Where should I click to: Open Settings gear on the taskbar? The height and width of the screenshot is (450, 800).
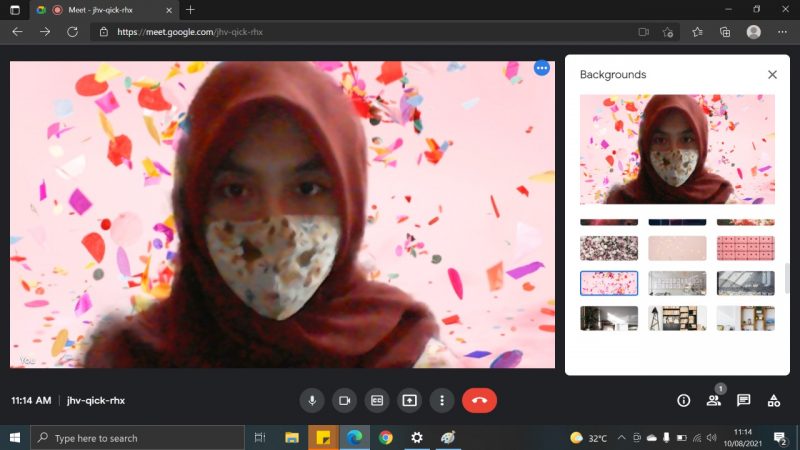point(417,438)
